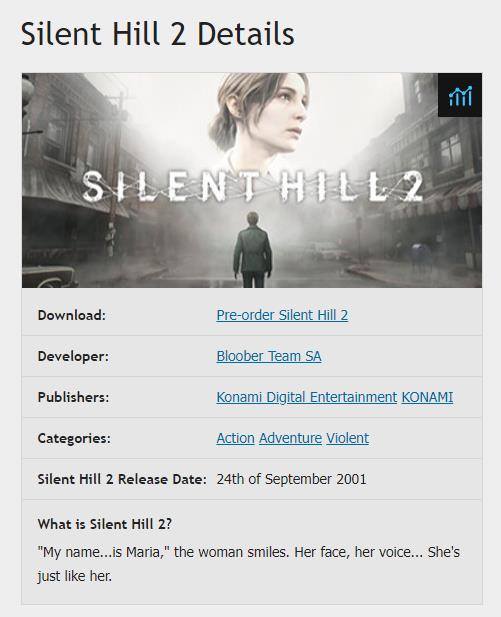Click the KONAMI publisher link
This screenshot has height=617, width=501.
click(x=427, y=397)
